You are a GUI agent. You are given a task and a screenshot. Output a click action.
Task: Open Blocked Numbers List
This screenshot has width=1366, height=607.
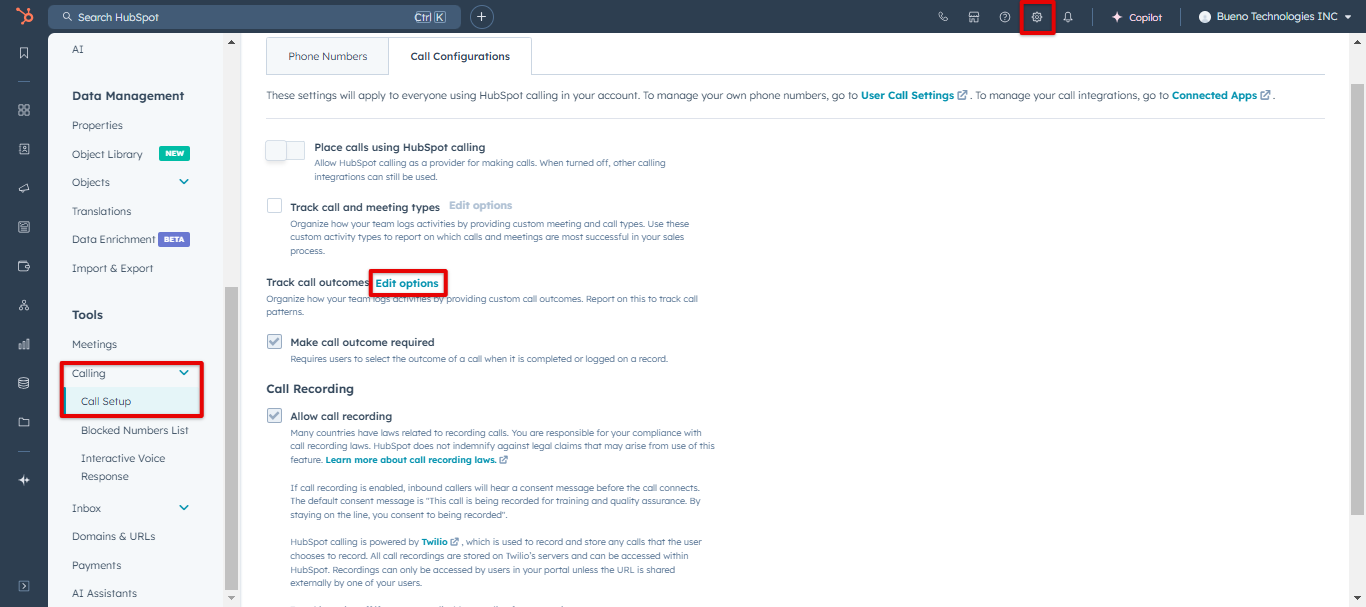pyautogui.click(x=135, y=430)
